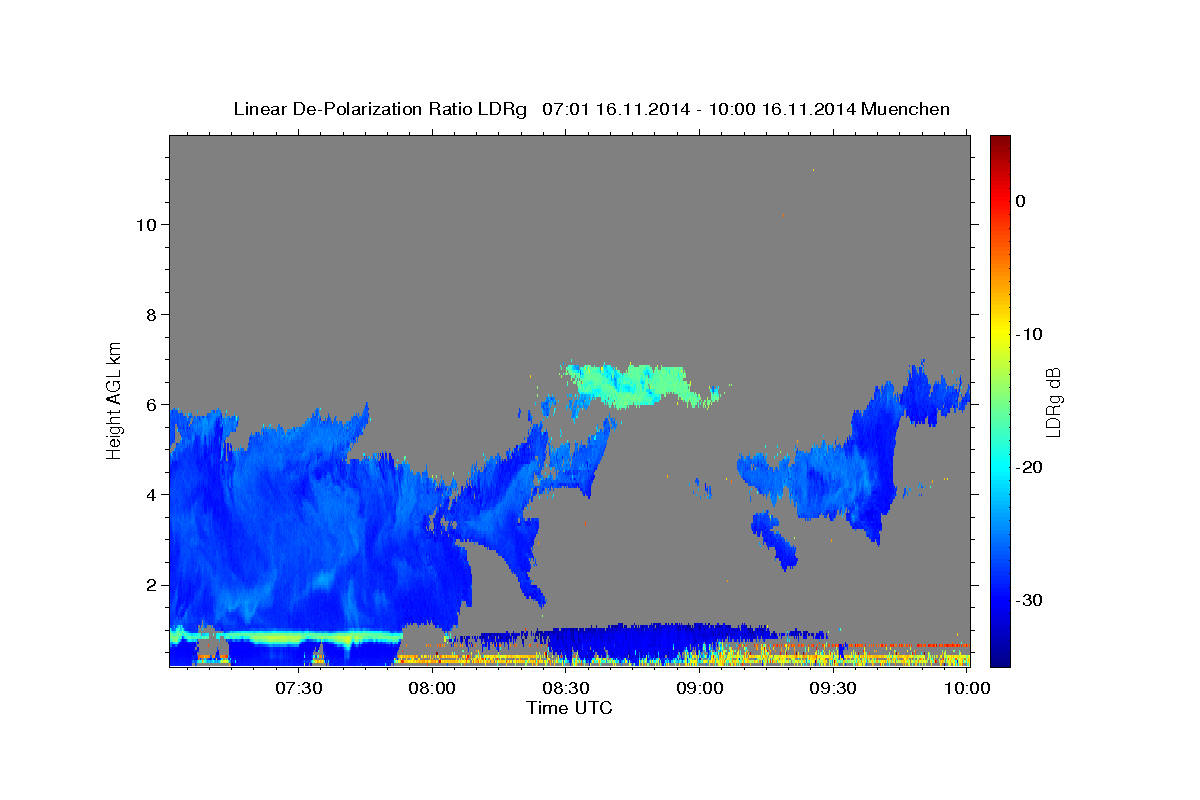This screenshot has height=800, width=1200.
Task: Click the height label '10'
Action: [x=145, y=224]
